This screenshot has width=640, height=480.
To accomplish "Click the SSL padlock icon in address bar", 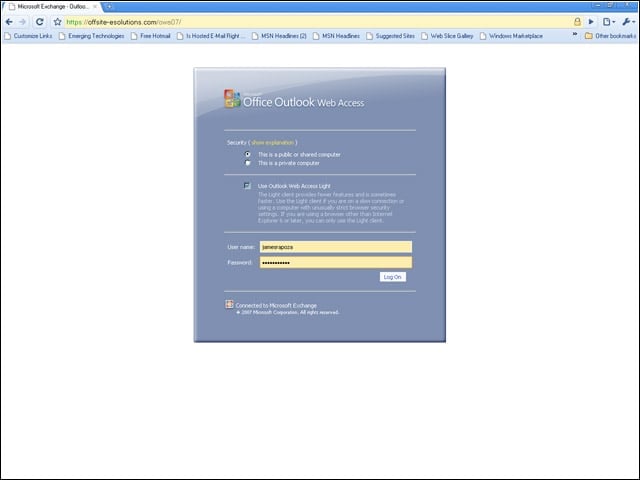I will (x=577, y=22).
